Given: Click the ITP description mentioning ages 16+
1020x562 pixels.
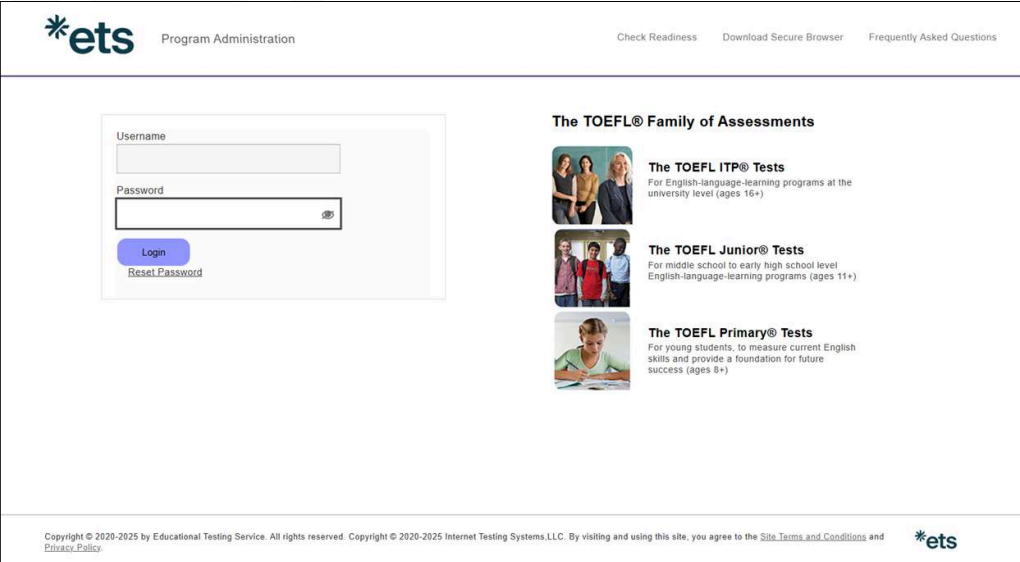Looking at the screenshot, I should point(749,188).
